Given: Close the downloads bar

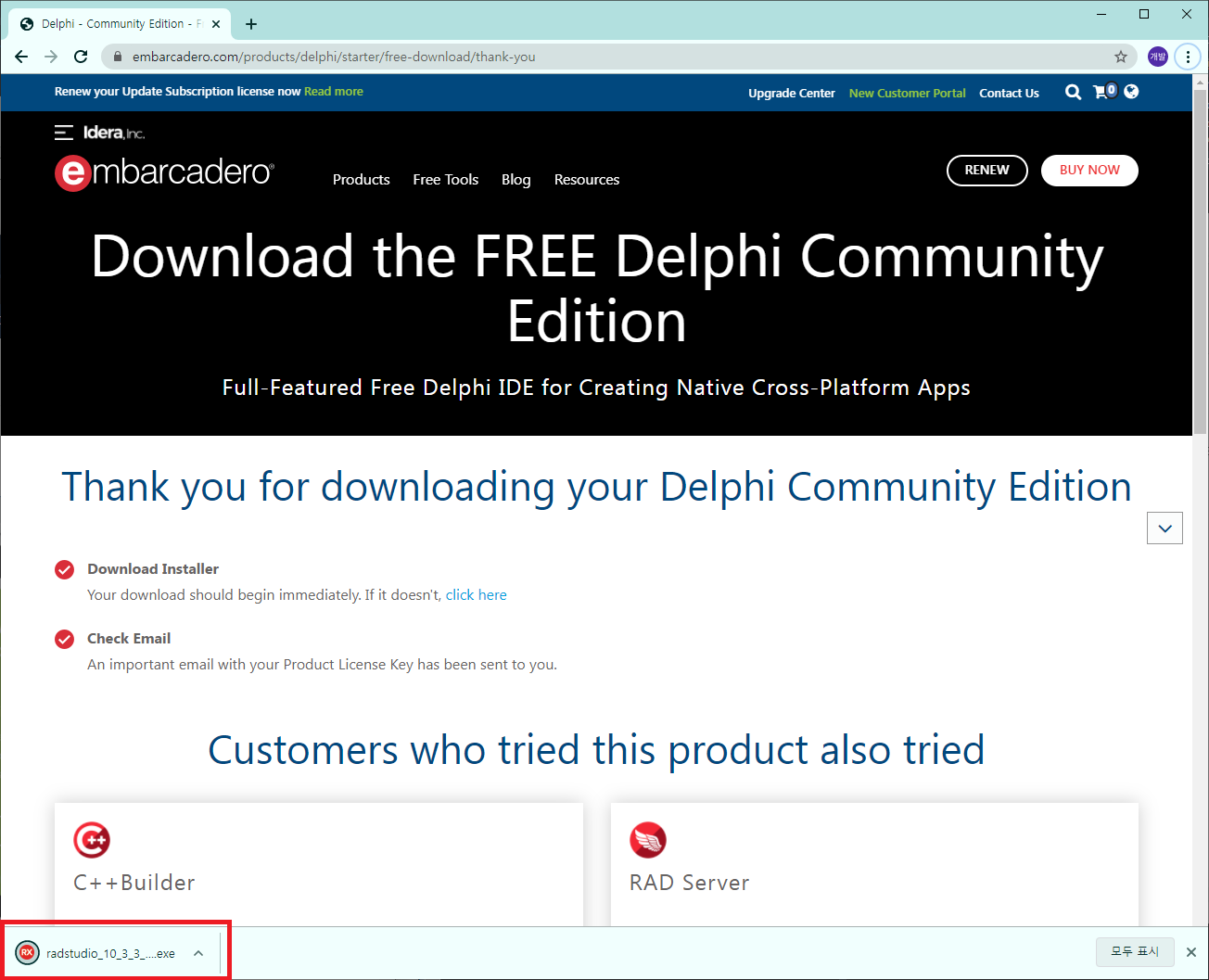Looking at the screenshot, I should tap(1191, 952).
